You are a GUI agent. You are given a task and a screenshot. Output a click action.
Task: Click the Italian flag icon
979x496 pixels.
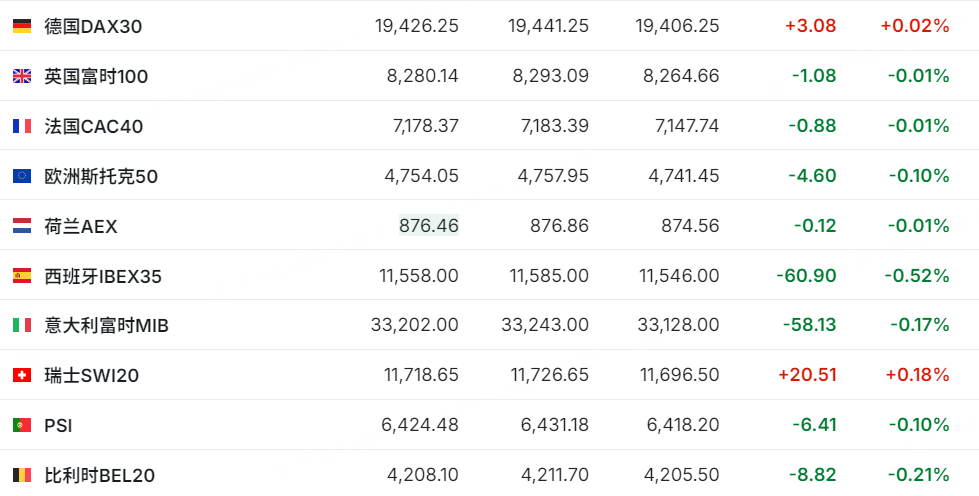[22, 325]
